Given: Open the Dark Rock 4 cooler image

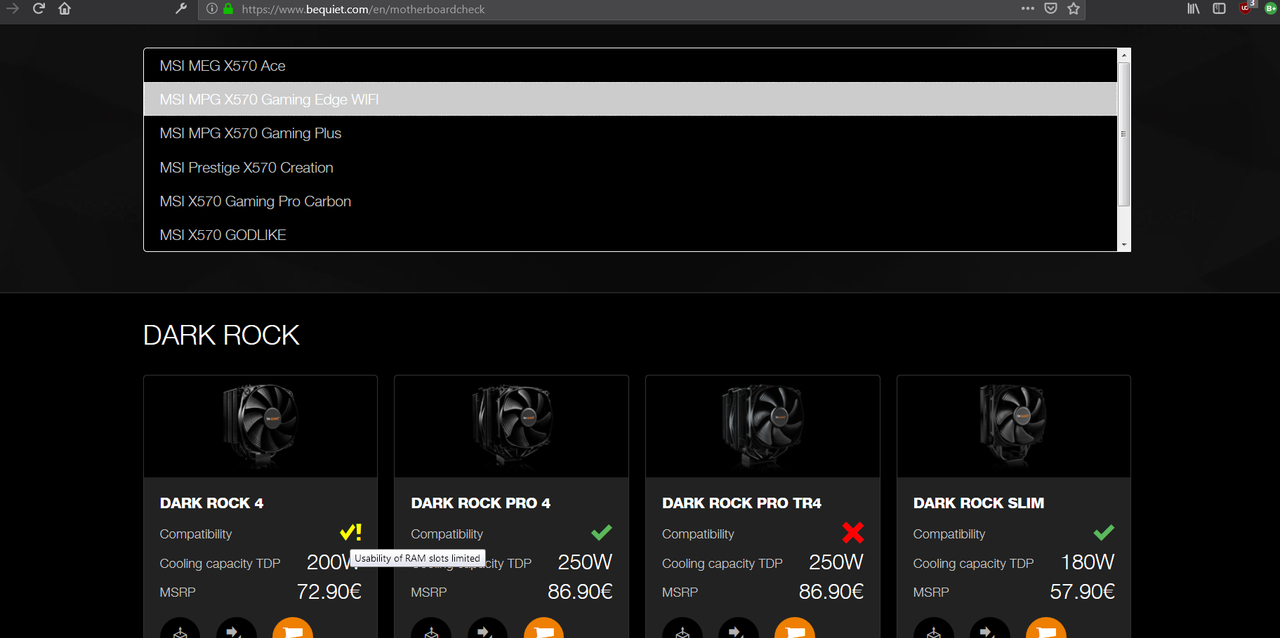Looking at the screenshot, I should point(260,426).
